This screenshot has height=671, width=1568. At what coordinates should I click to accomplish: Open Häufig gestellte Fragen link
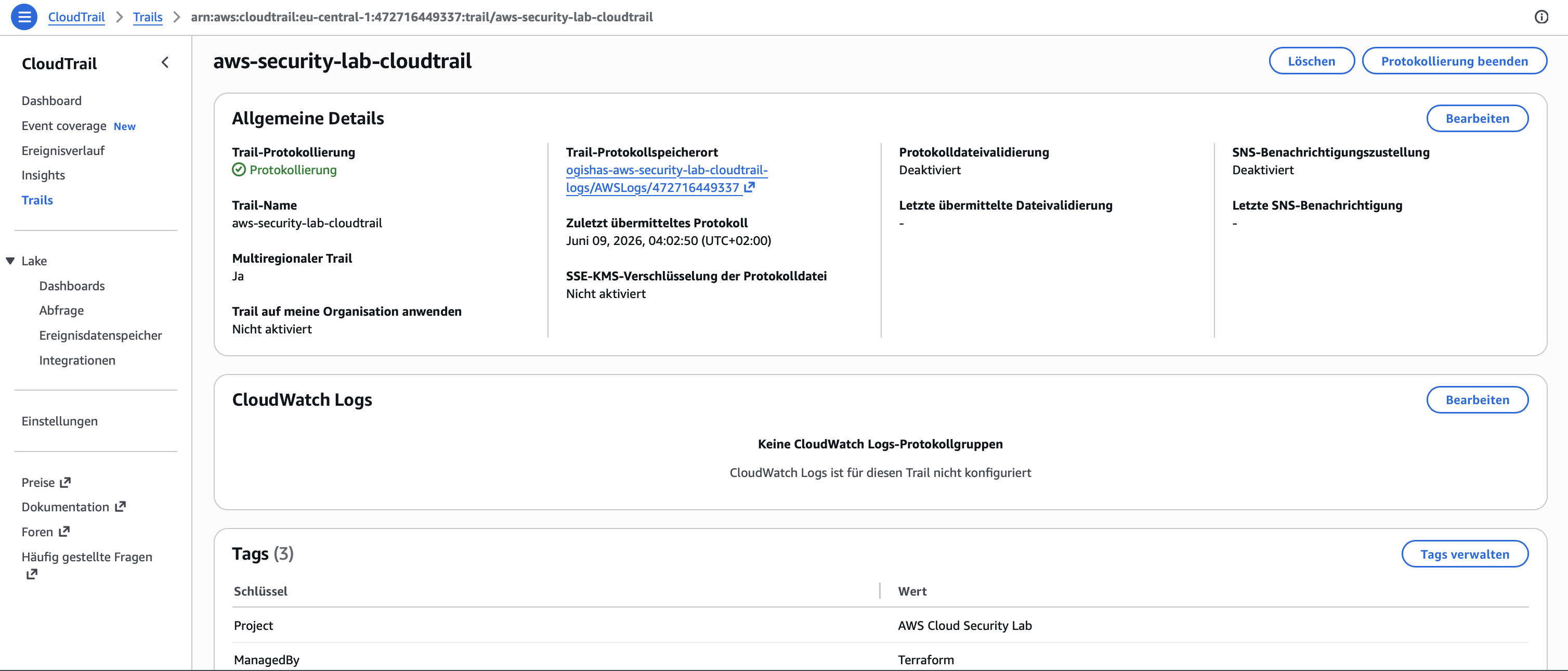click(x=87, y=557)
